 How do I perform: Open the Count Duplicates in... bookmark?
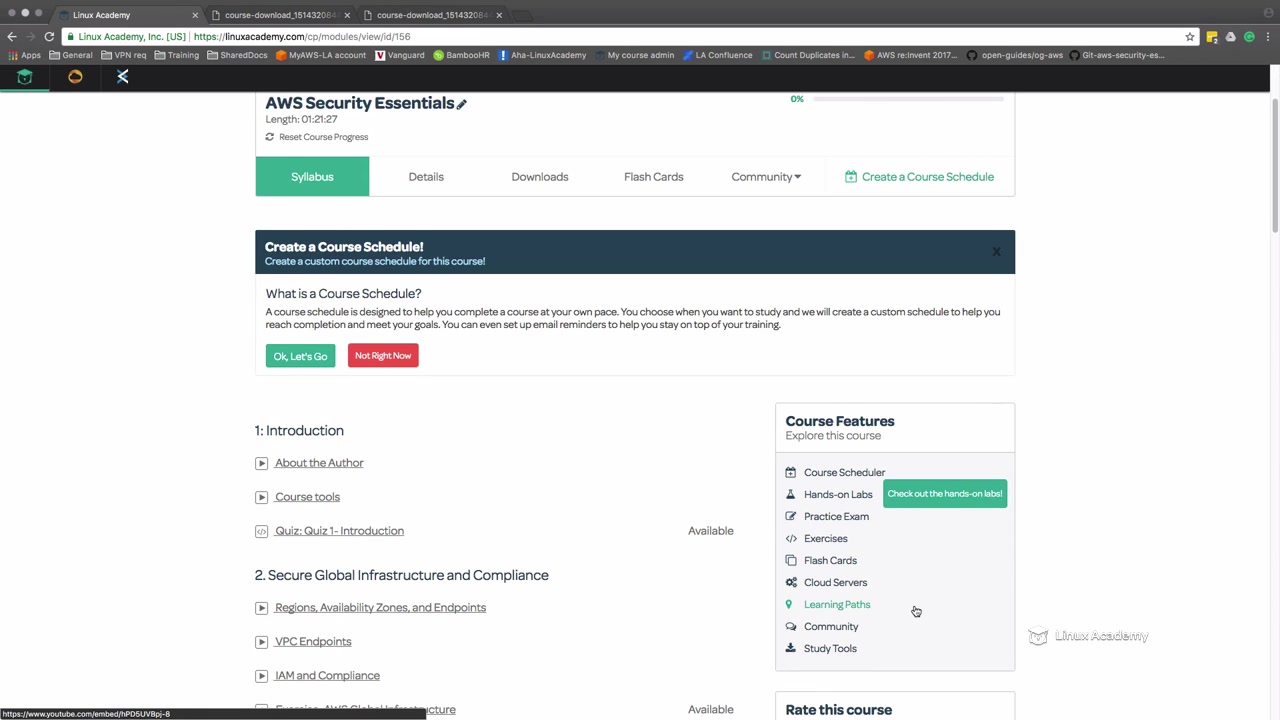pyautogui.click(x=808, y=55)
